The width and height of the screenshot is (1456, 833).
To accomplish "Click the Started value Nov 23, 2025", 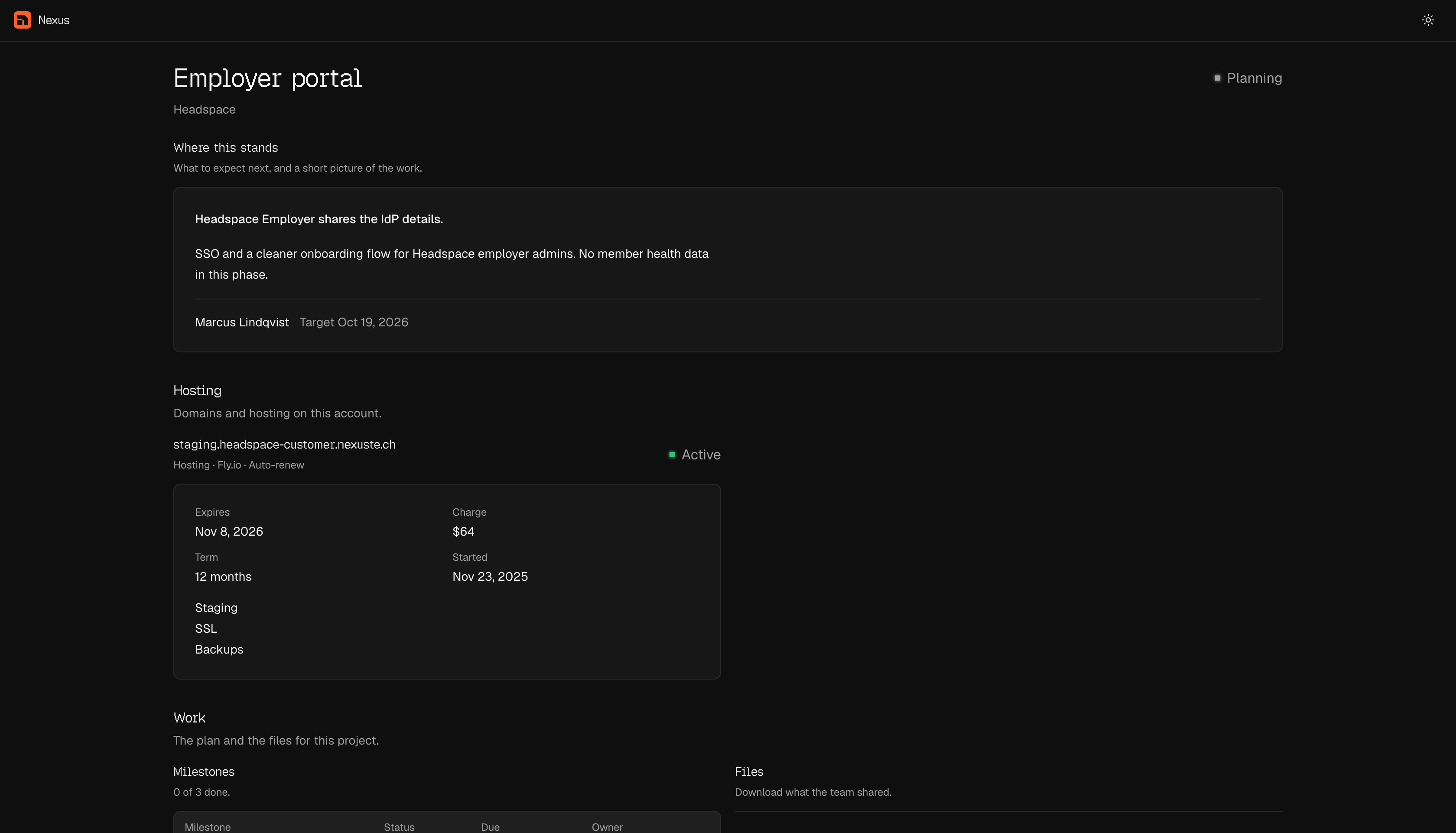I will pos(490,577).
